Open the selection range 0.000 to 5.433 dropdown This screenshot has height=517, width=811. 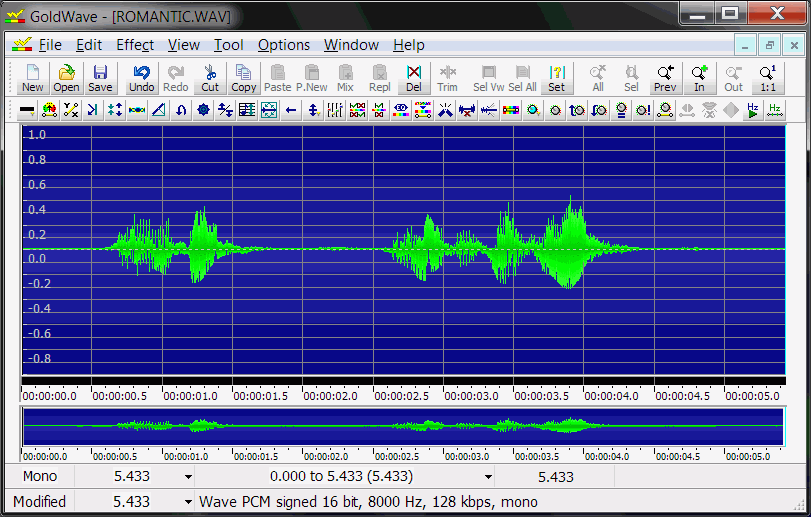click(488, 477)
